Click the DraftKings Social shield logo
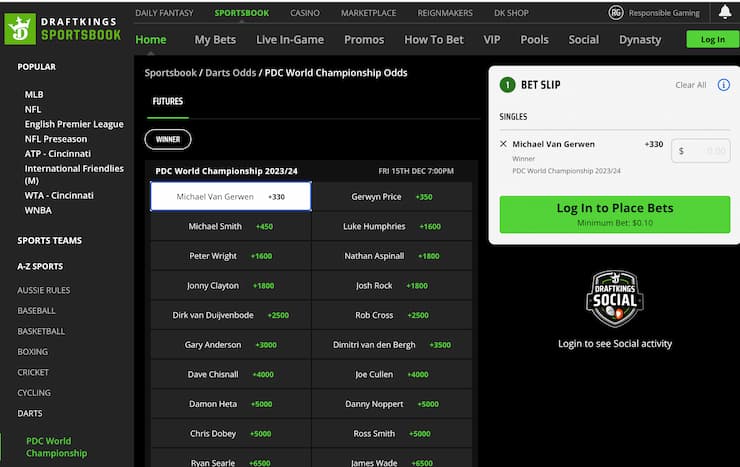Viewport: 740px width, 467px height. tap(614, 299)
